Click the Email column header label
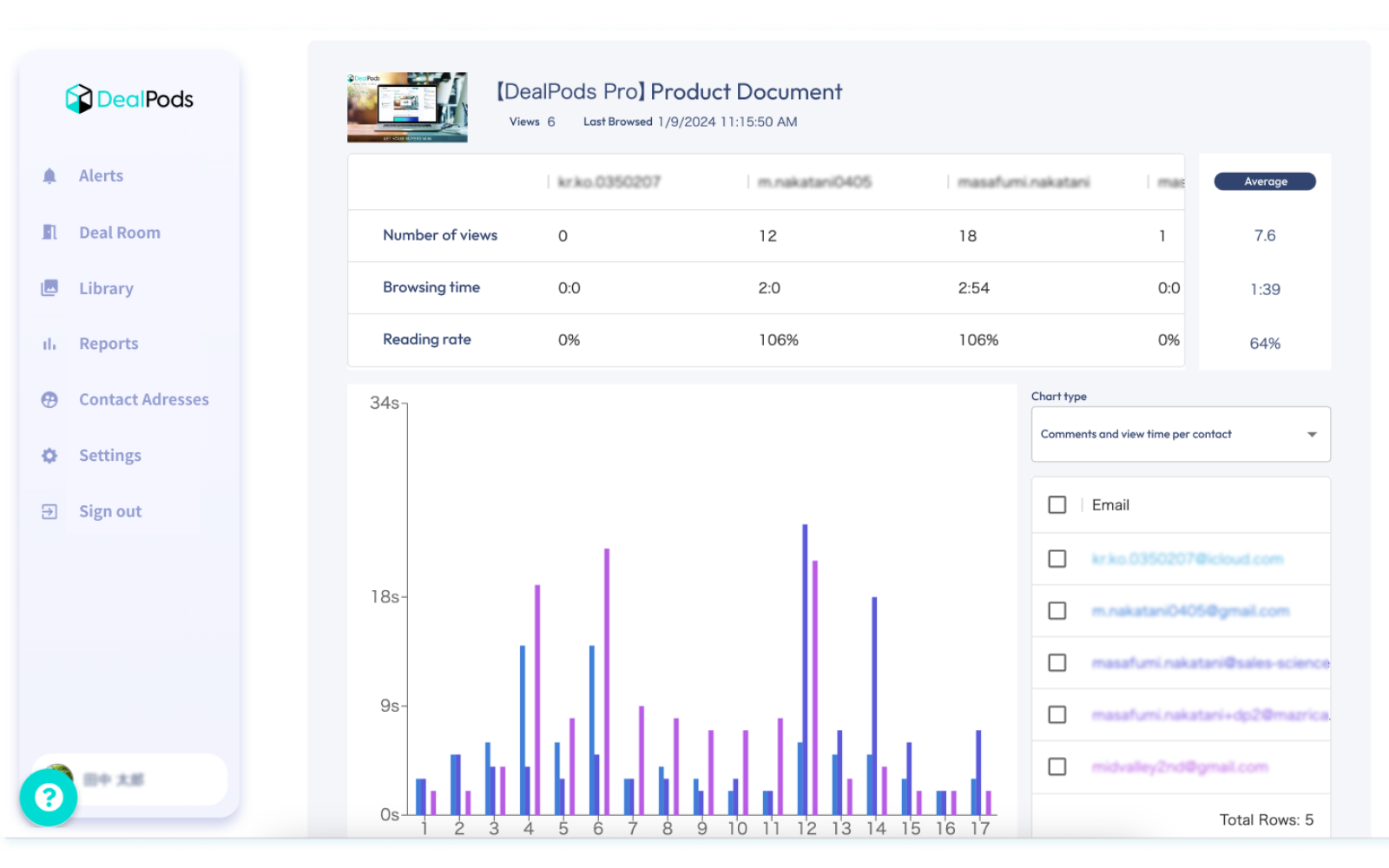This screenshot has height=868, width=1389. tap(1110, 505)
